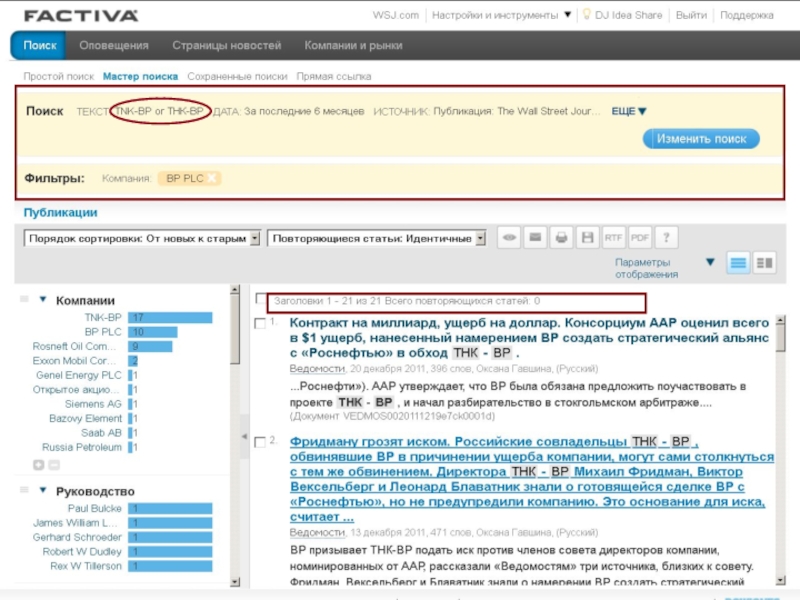Click the Параметры отображения link
800x600 pixels.
click(x=646, y=268)
